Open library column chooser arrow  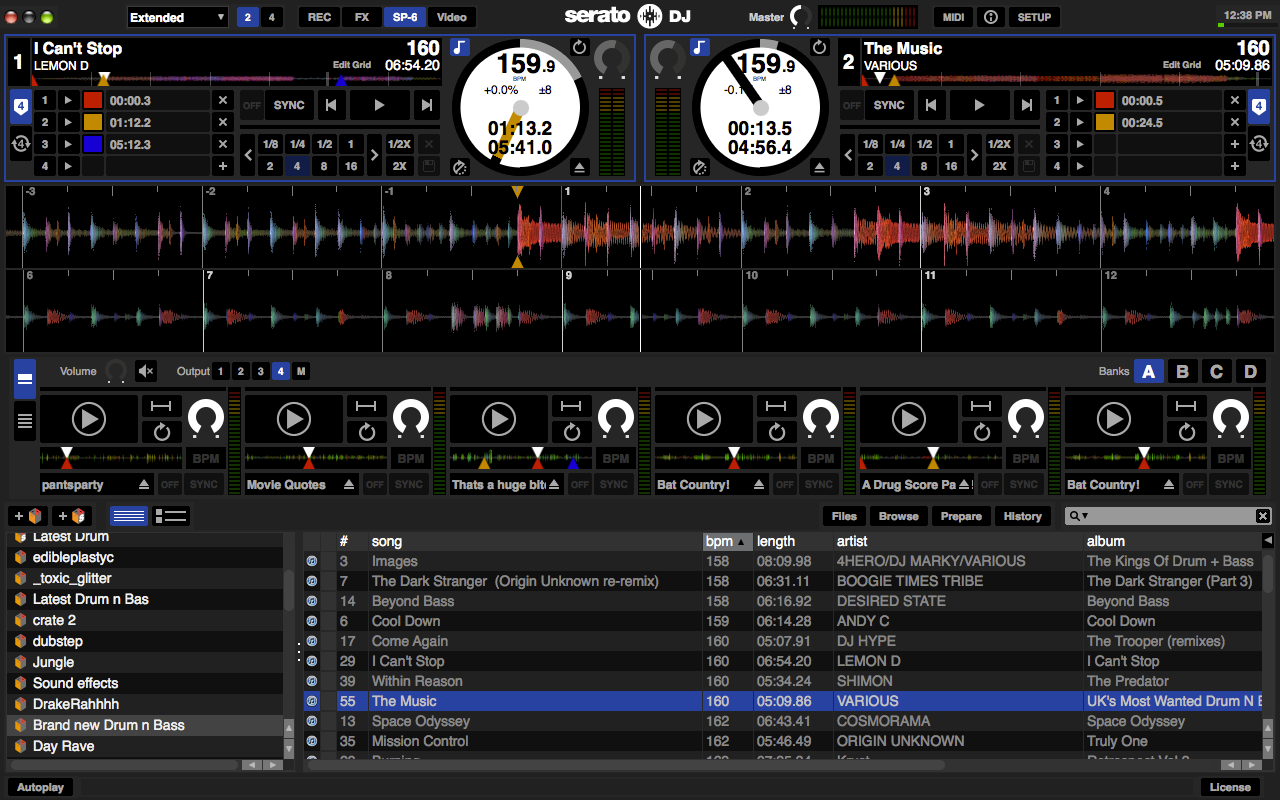tap(1268, 541)
